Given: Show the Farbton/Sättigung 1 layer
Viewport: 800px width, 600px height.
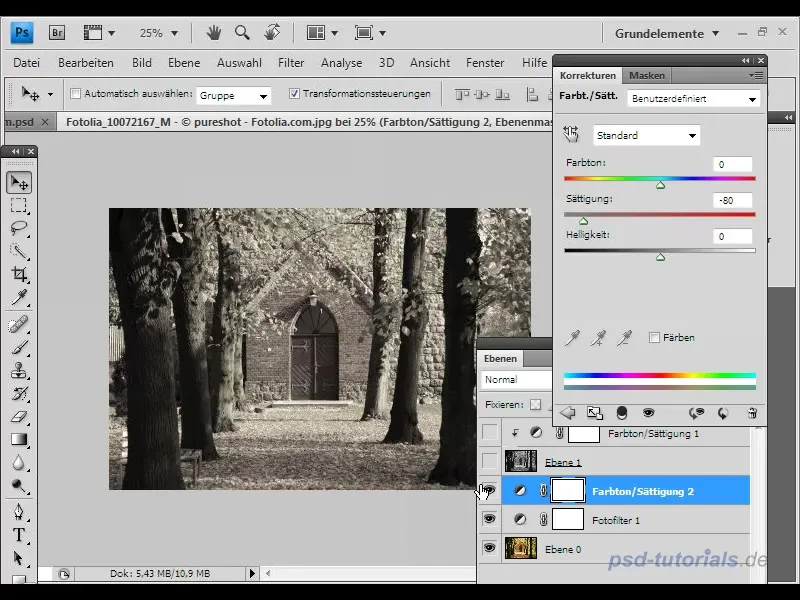Looking at the screenshot, I should tap(489, 432).
